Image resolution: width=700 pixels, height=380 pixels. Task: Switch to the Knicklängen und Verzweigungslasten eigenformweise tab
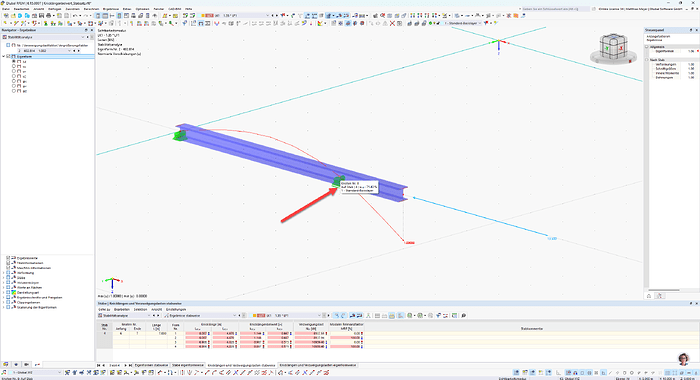(317, 365)
